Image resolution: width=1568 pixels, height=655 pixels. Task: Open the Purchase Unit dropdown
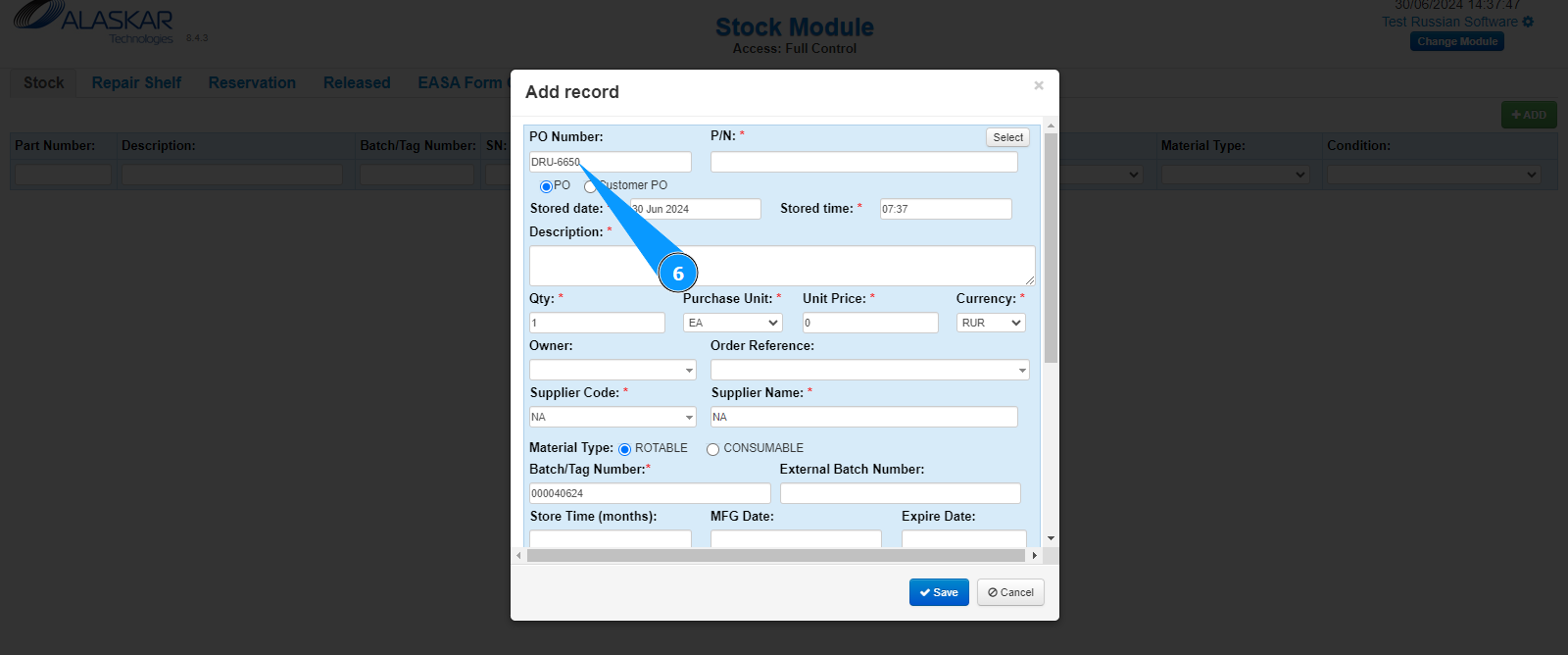[x=732, y=323]
